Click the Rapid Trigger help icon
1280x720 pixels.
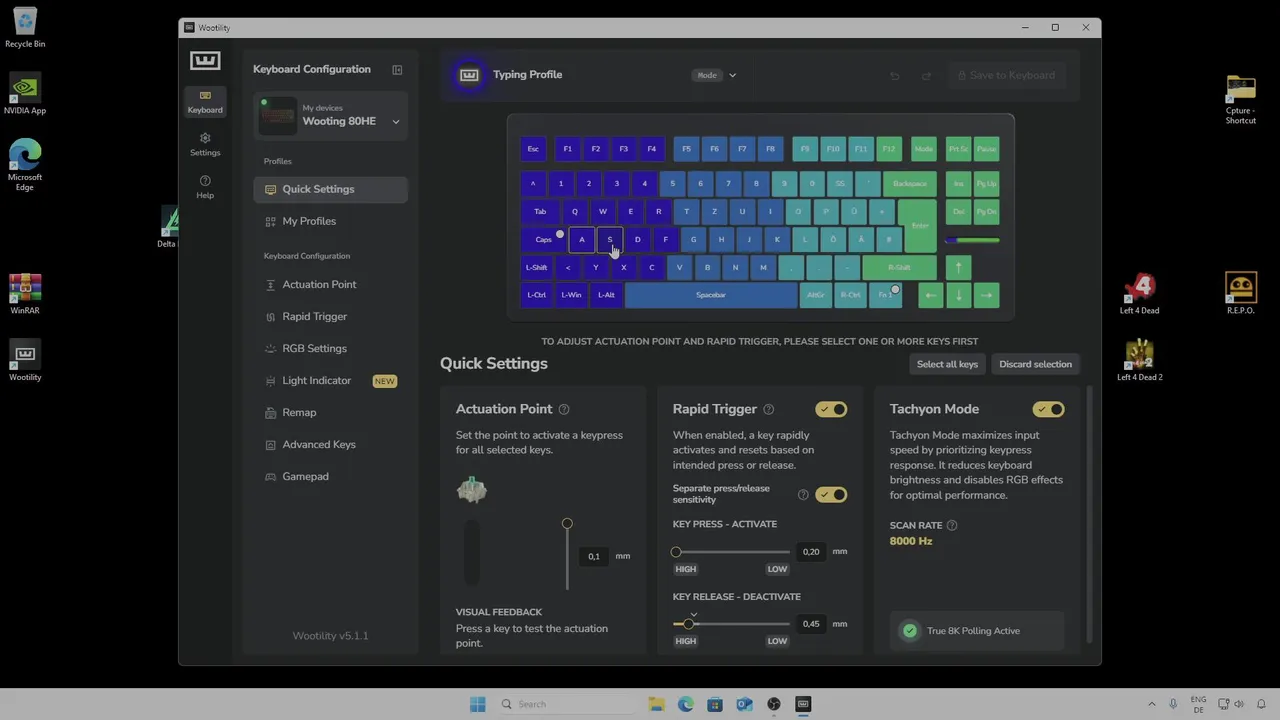[769, 409]
